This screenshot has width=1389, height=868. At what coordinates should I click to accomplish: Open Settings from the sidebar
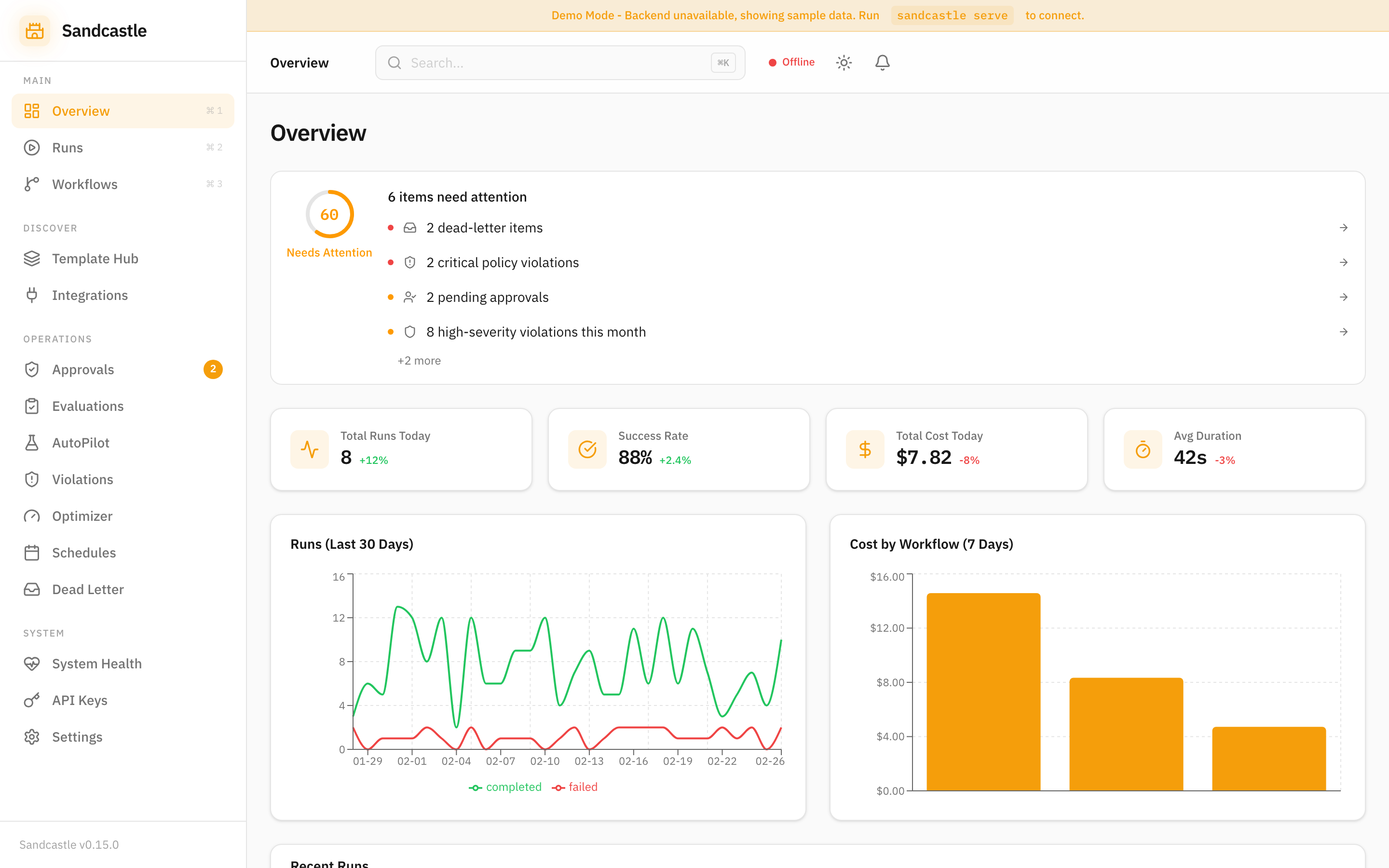coord(77,736)
